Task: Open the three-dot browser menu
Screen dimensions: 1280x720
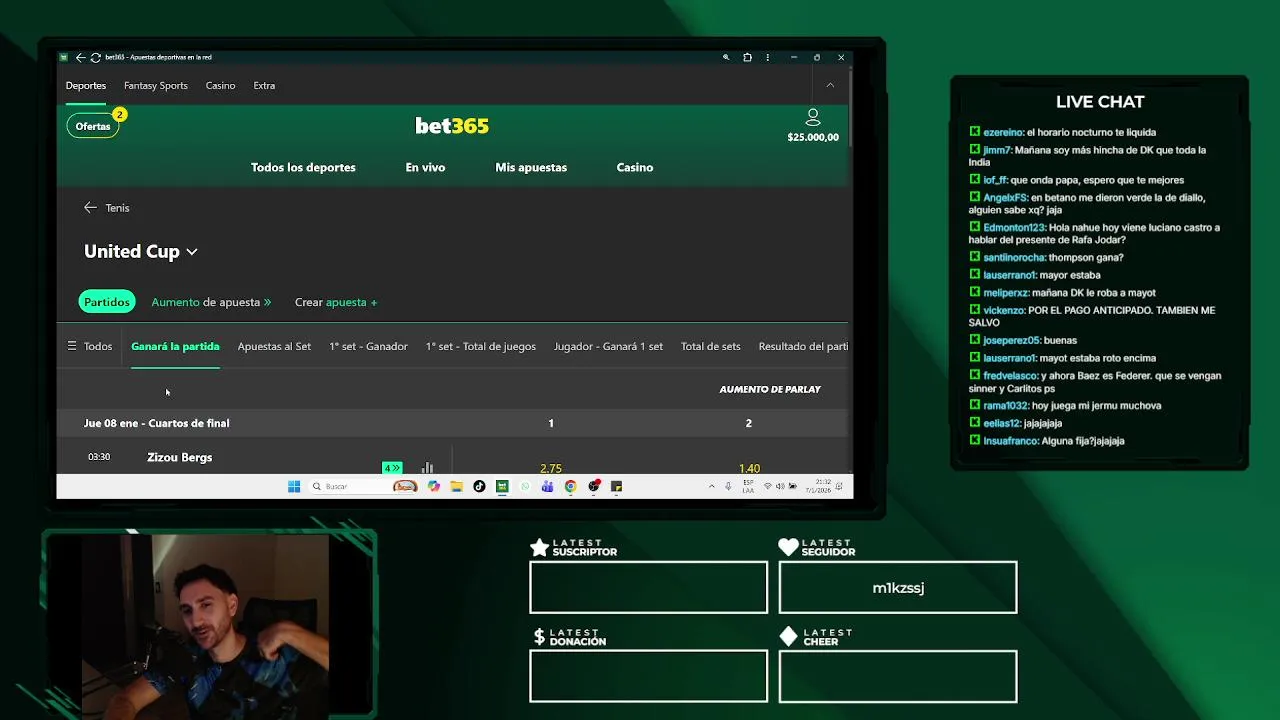Action: [768, 57]
